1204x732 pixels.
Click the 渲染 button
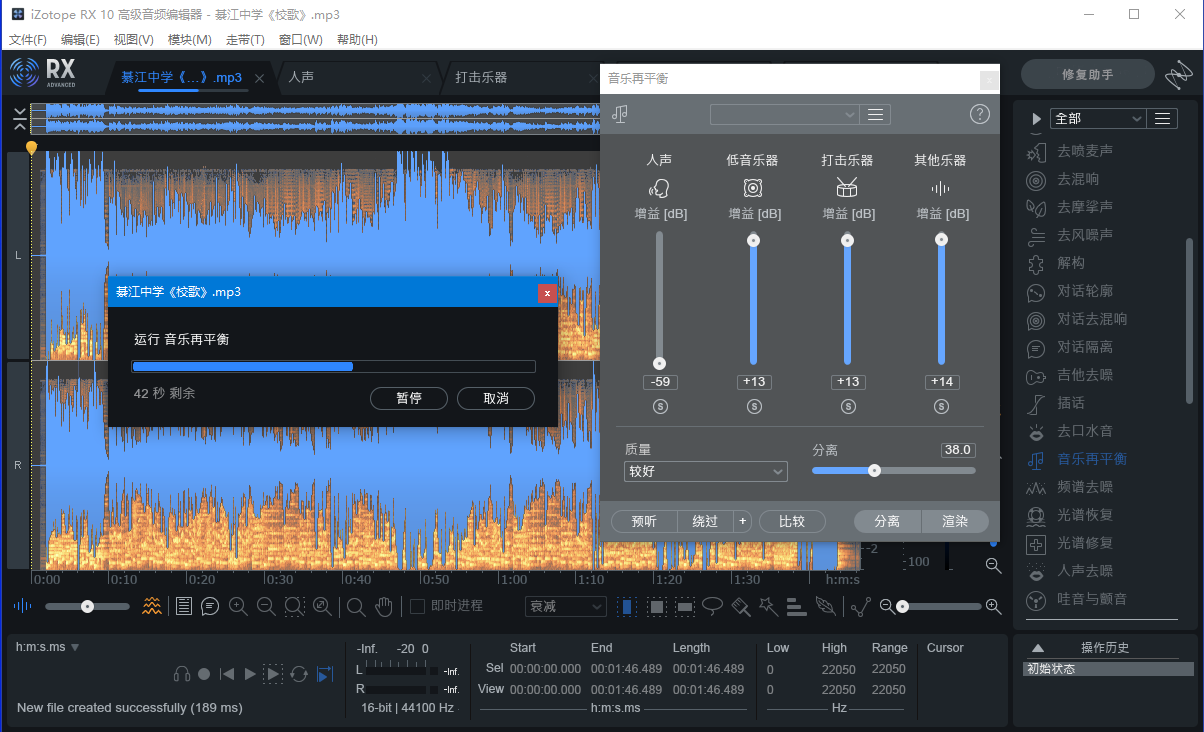click(x=955, y=521)
